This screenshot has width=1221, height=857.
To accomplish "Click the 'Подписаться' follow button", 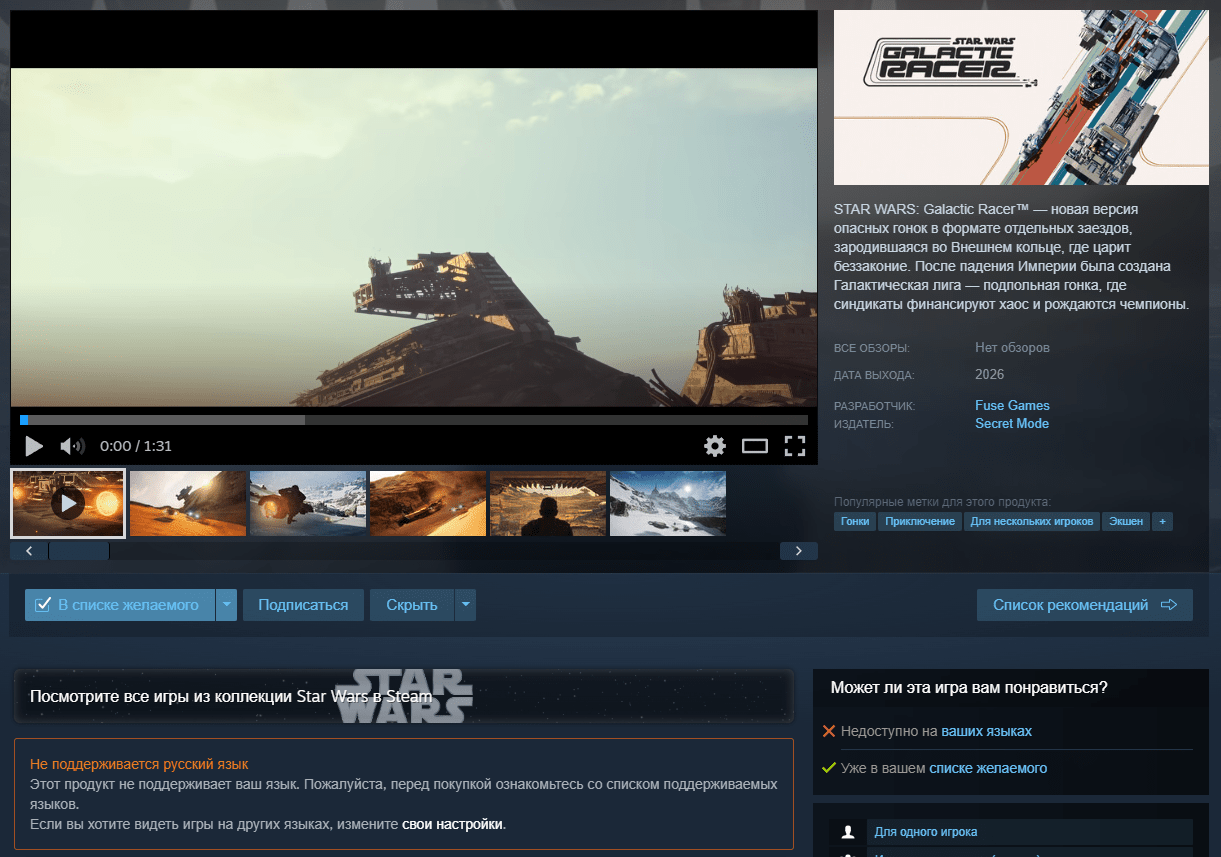I will [x=303, y=605].
